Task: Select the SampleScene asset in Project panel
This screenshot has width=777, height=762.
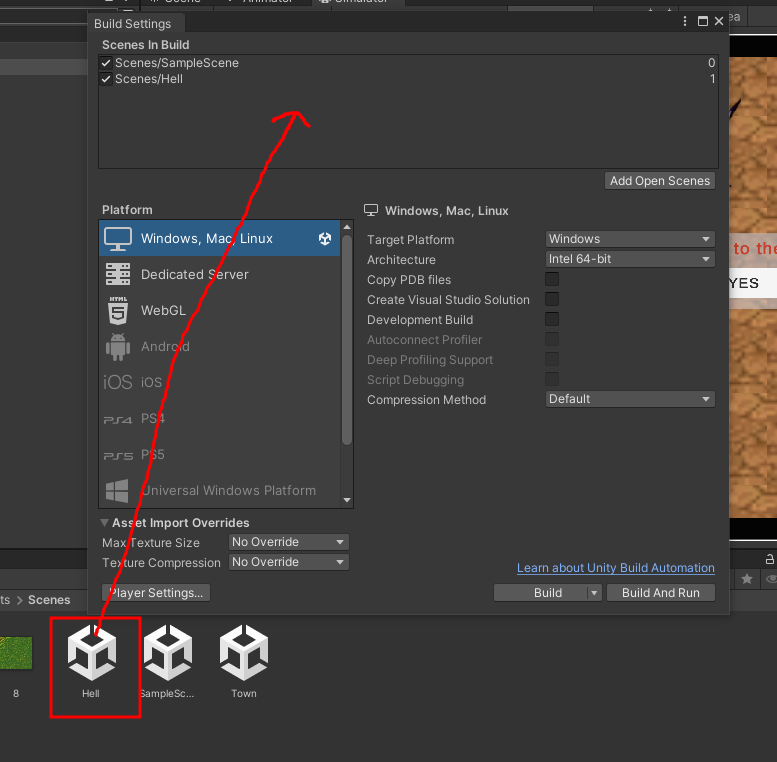Action: tap(168, 653)
